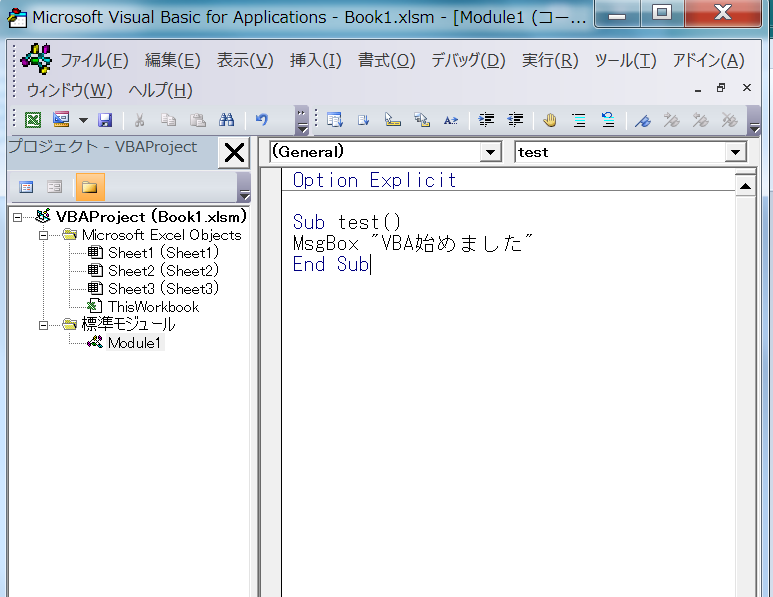Open the アドイン(A) menu
This screenshot has width=773, height=597.
coord(708,61)
